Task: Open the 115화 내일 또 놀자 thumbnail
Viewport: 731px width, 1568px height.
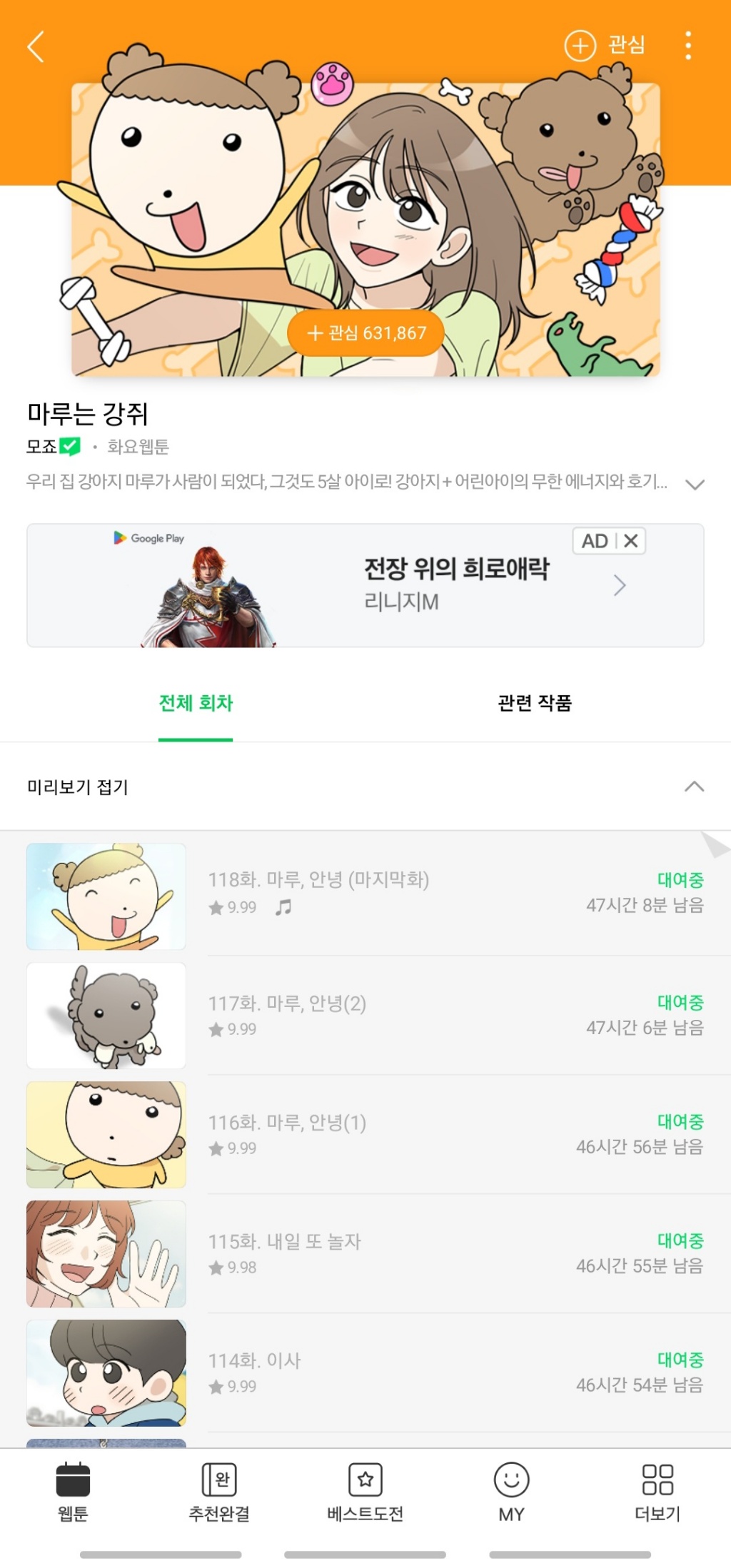Action: click(x=106, y=1253)
